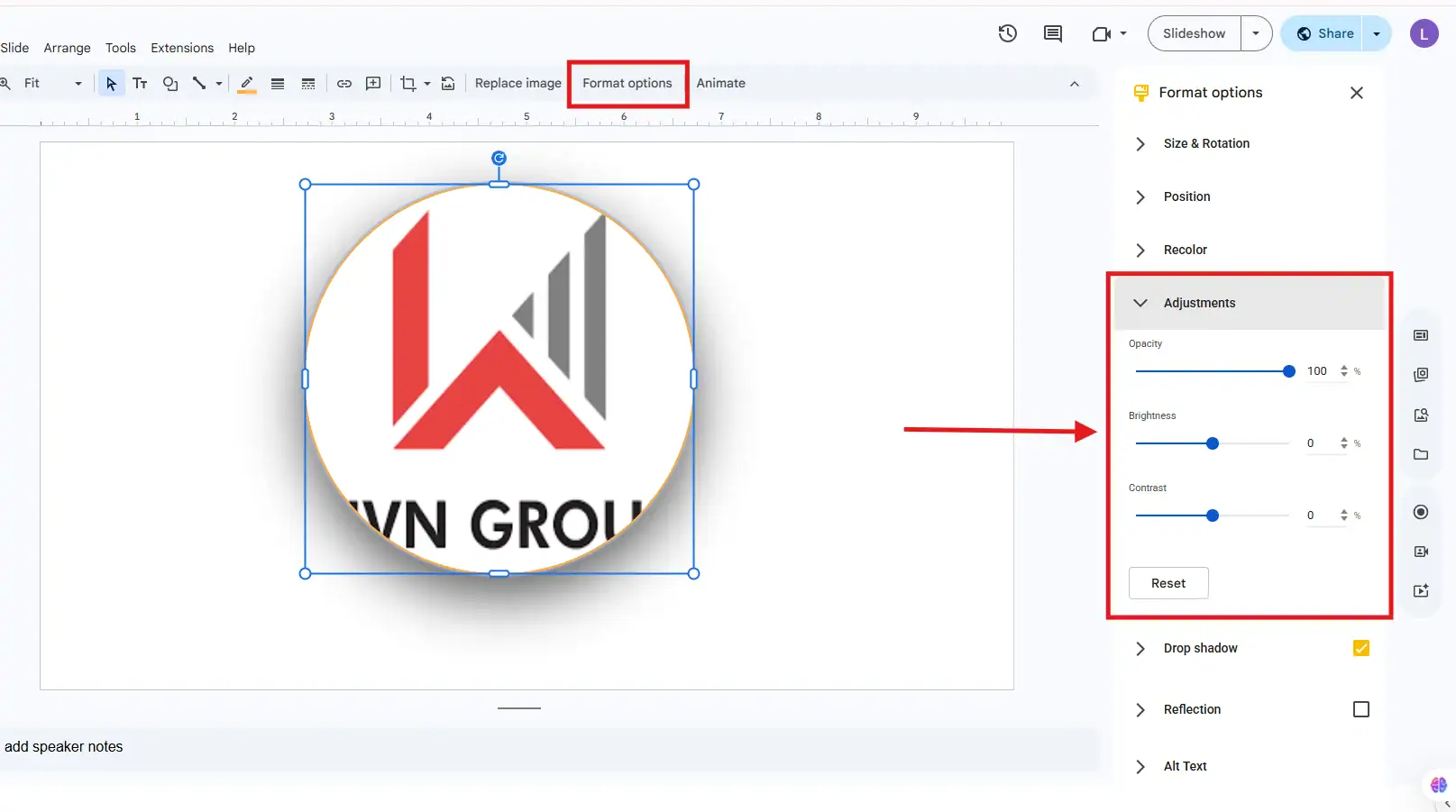Viewport: 1456px width, 812px height.
Task: Open the Extensions menu
Action: coord(182,48)
